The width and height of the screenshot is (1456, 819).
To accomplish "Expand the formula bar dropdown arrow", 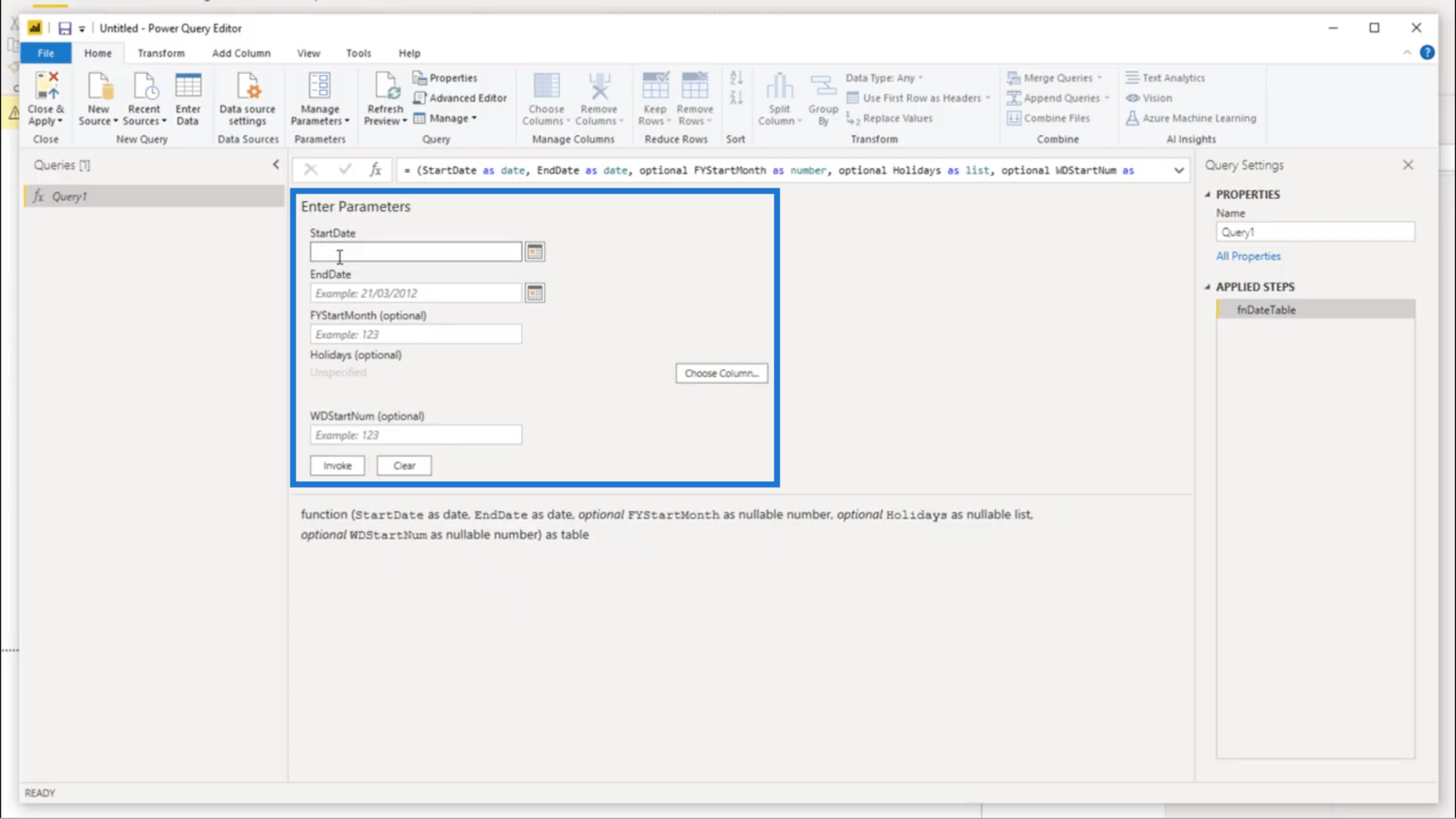I will click(1179, 171).
